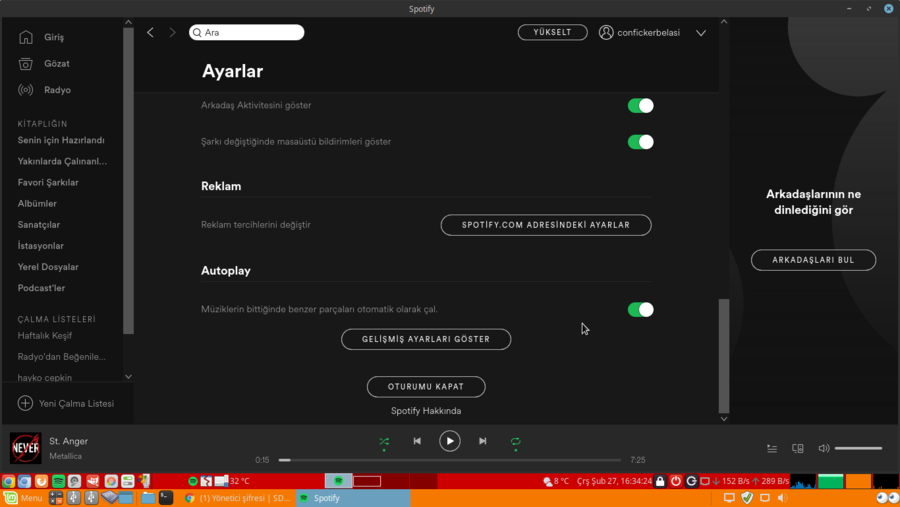Open Albümler in library
The width and height of the screenshot is (900, 507).
pyautogui.click(x=37, y=204)
